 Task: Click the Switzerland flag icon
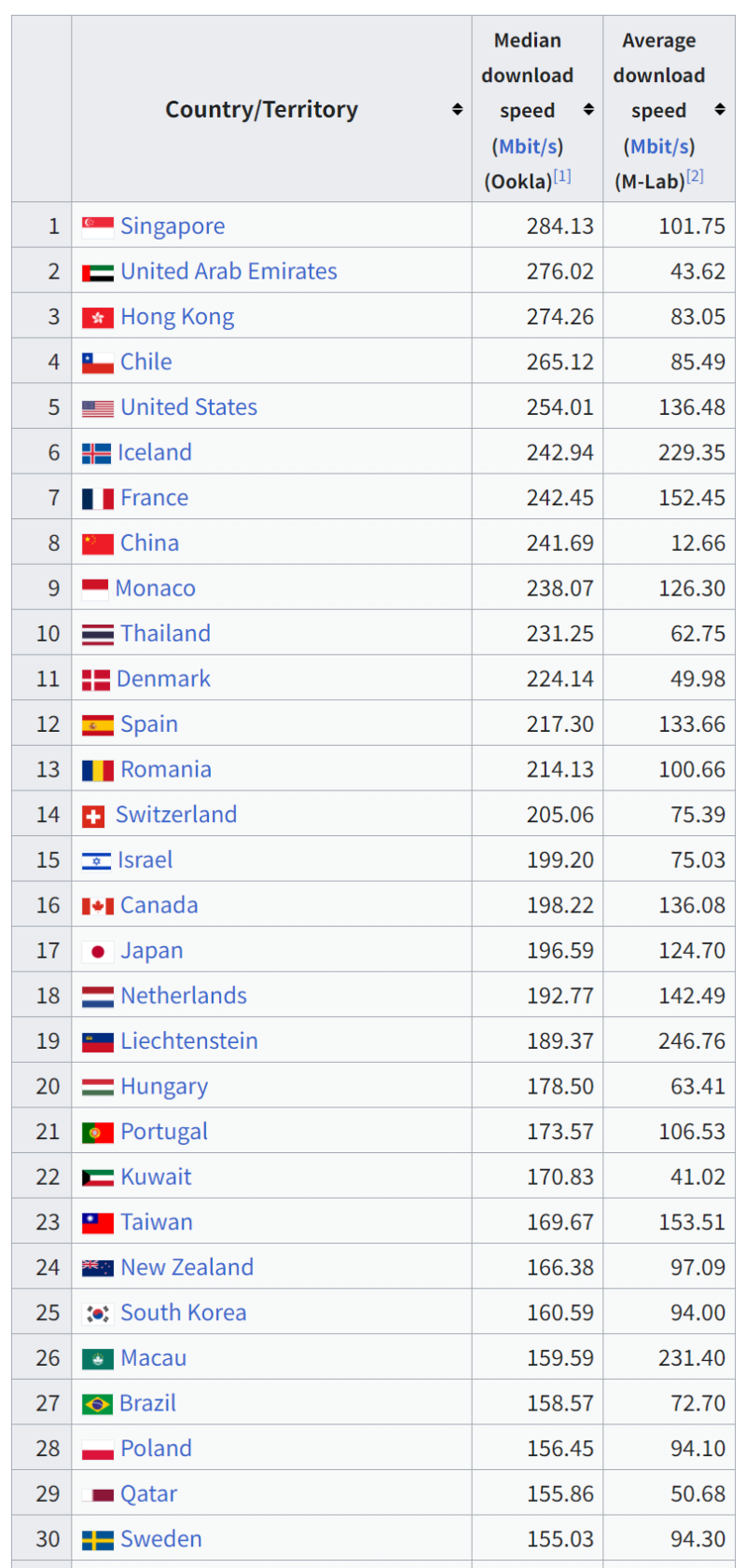93,816
